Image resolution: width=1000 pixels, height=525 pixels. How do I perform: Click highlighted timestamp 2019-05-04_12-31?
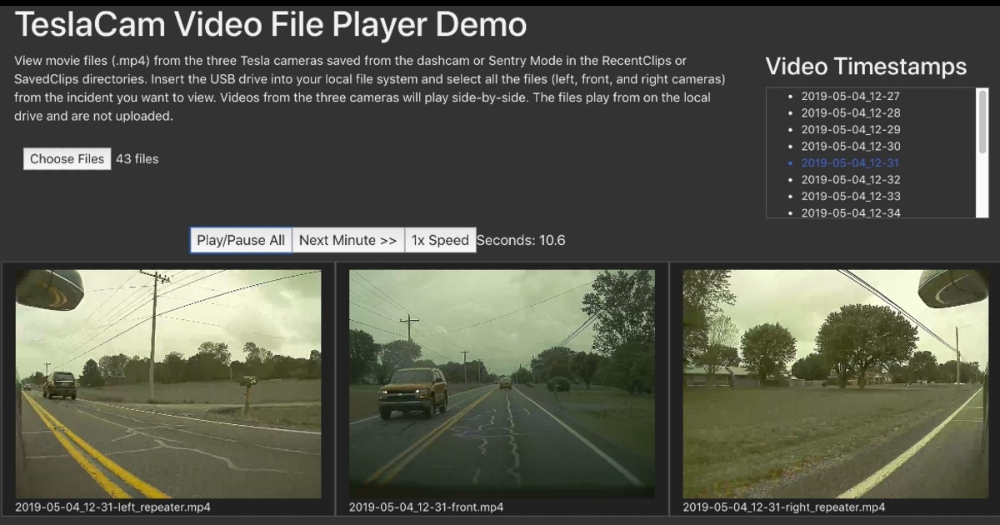click(x=850, y=163)
